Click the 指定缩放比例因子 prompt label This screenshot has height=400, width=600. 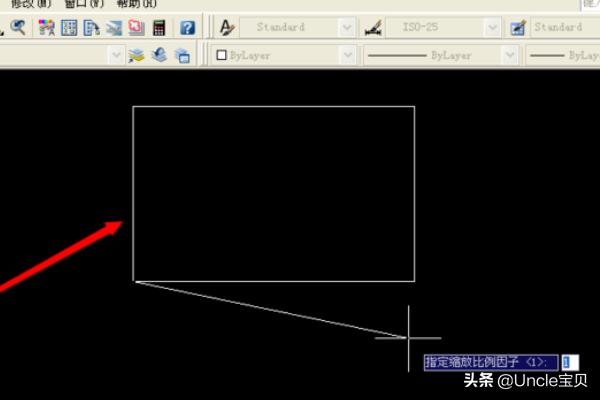coord(491,362)
